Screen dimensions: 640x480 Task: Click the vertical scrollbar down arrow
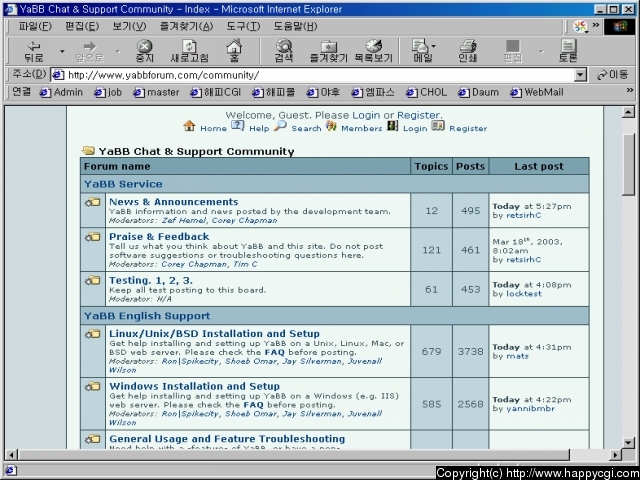[x=629, y=442]
